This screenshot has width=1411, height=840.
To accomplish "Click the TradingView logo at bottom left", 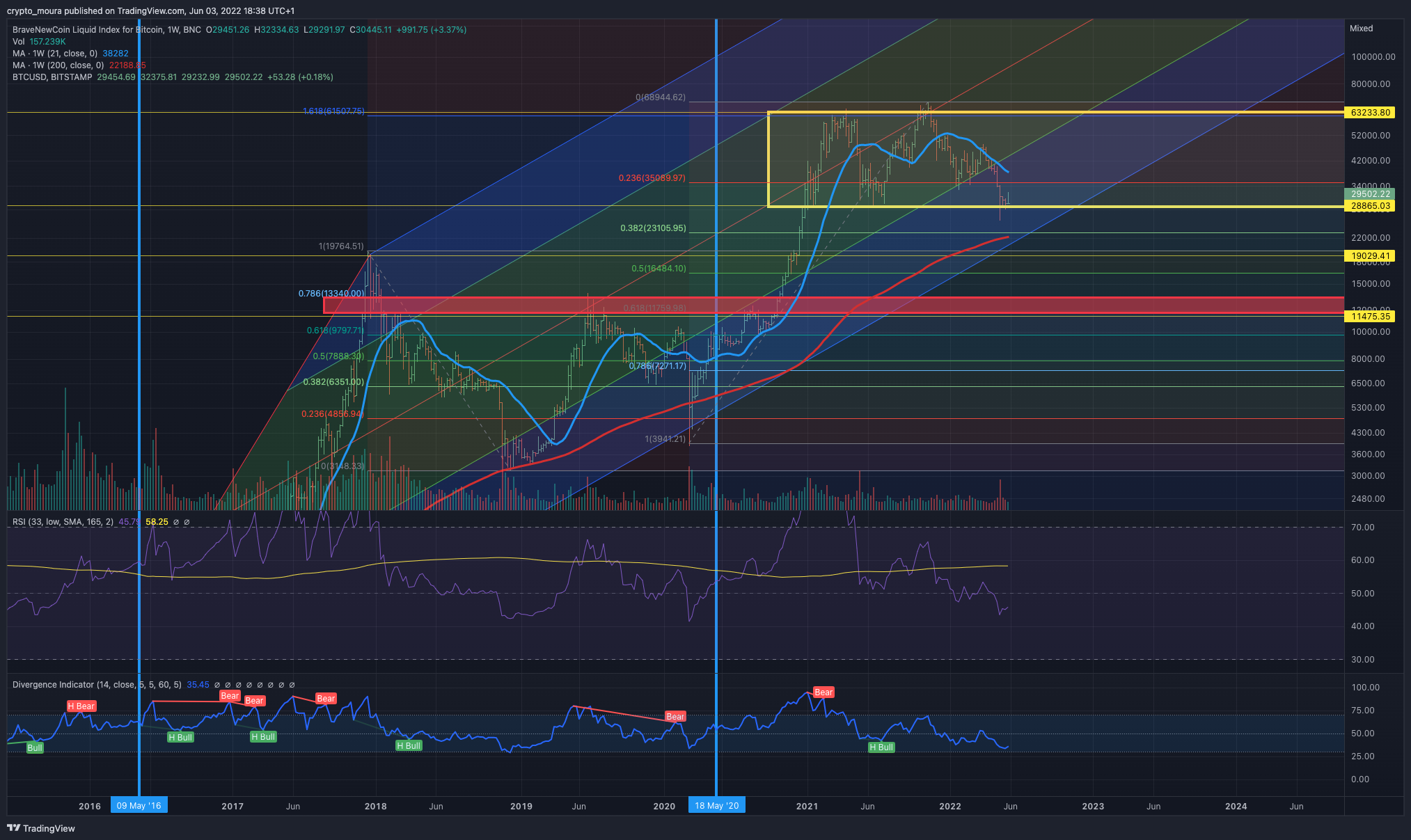I will tap(41, 828).
